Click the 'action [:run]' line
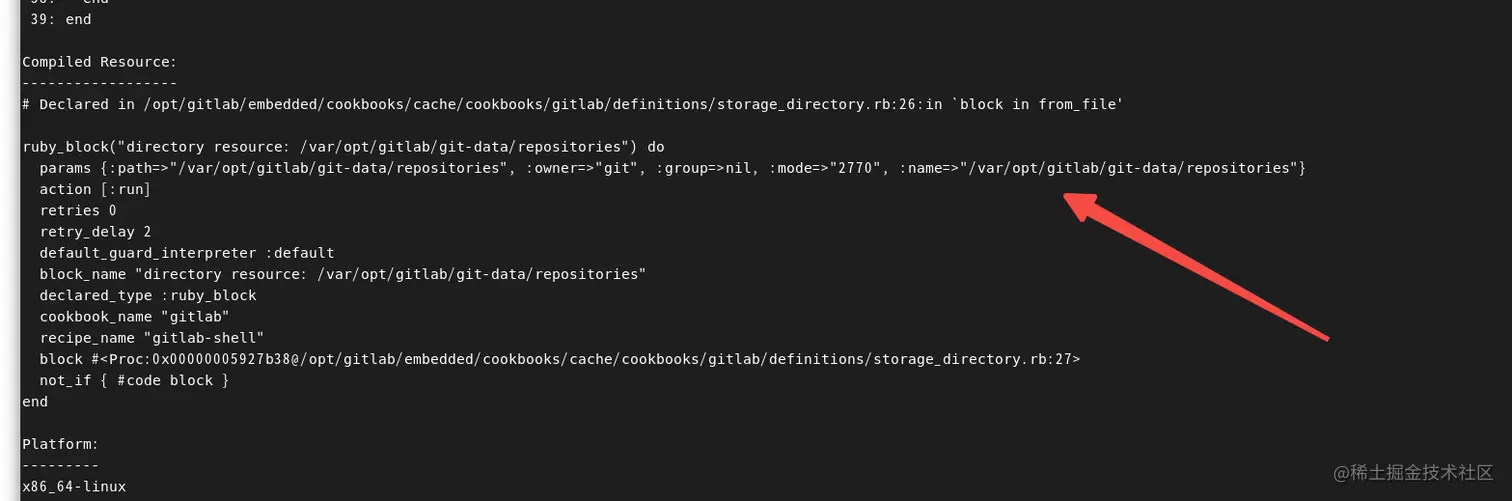 click(x=95, y=189)
